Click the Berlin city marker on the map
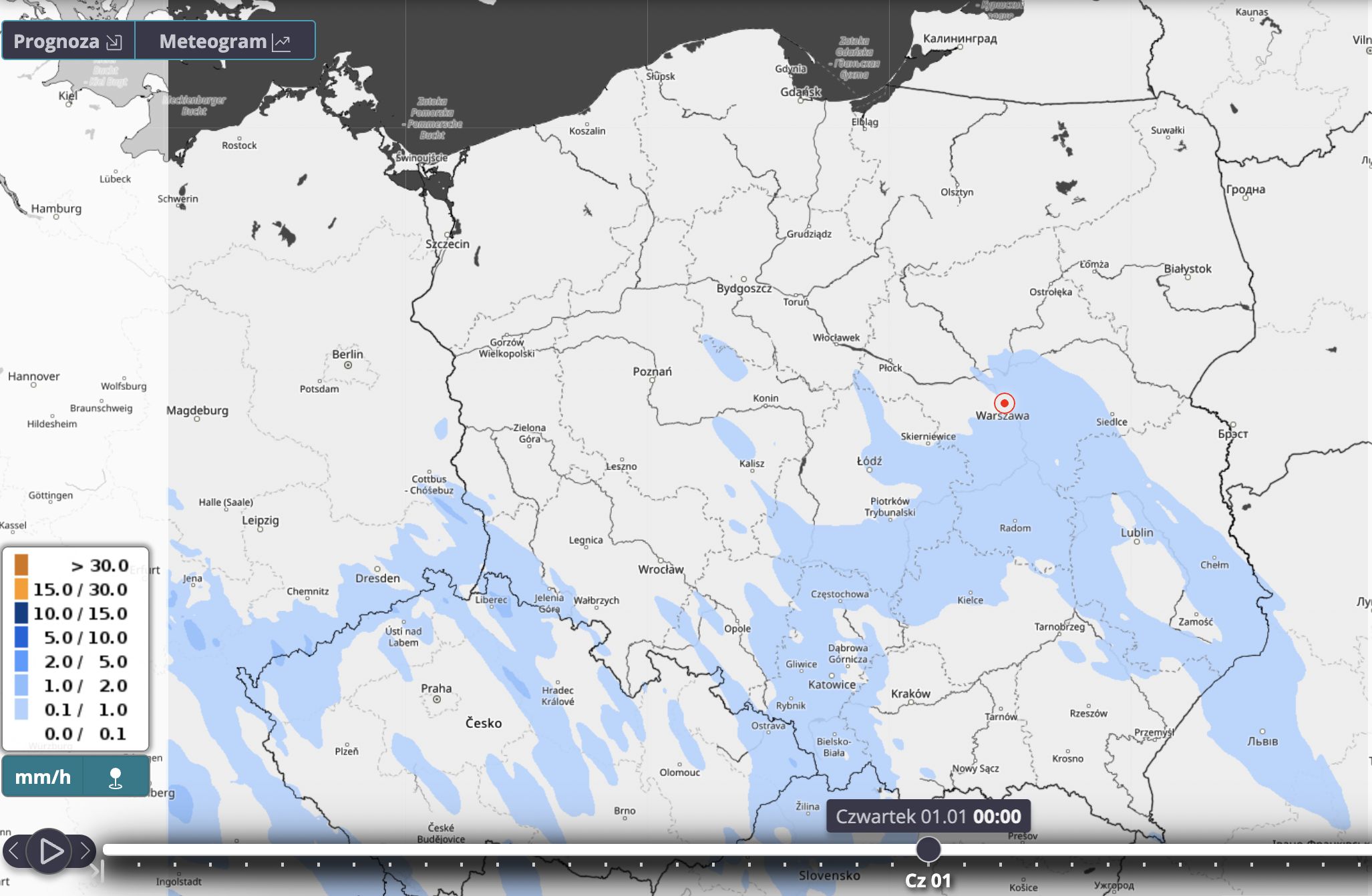Image resolution: width=1372 pixels, height=896 pixels. [x=347, y=365]
